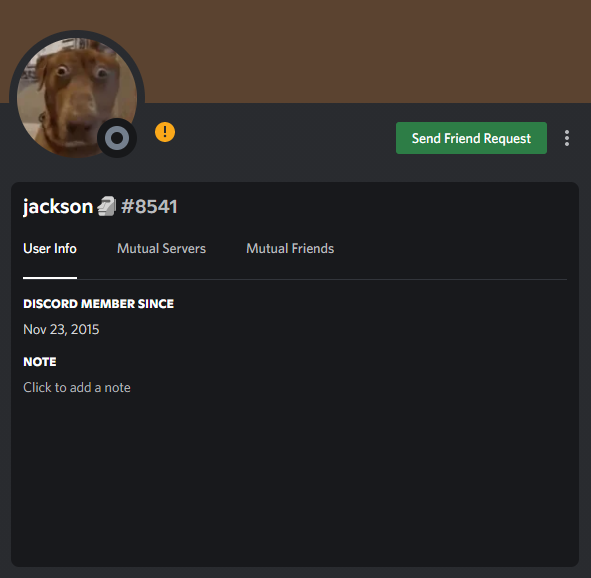Click the "Click to add a note" field
Image resolution: width=591 pixels, height=578 pixels.
[77, 387]
